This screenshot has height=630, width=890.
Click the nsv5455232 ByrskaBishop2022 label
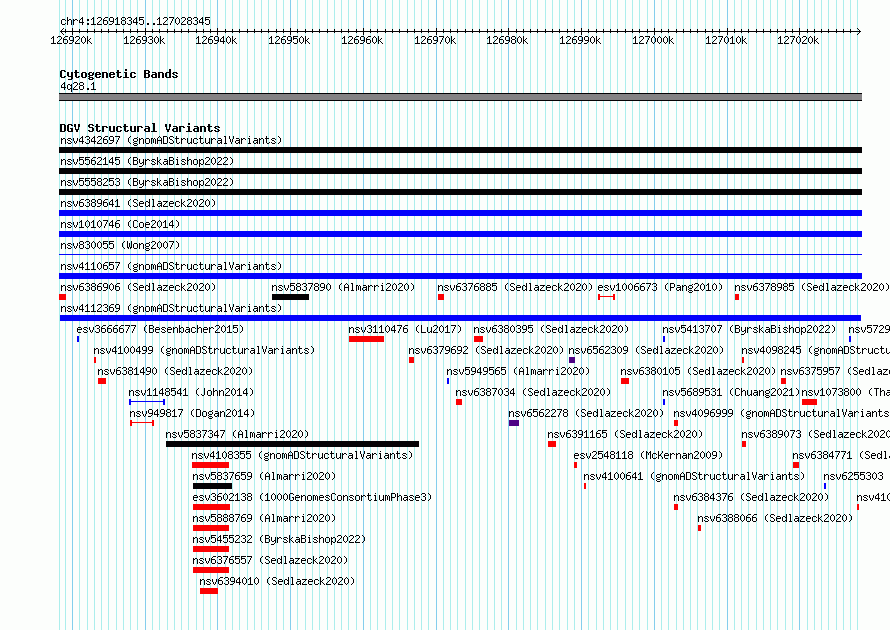(279, 539)
